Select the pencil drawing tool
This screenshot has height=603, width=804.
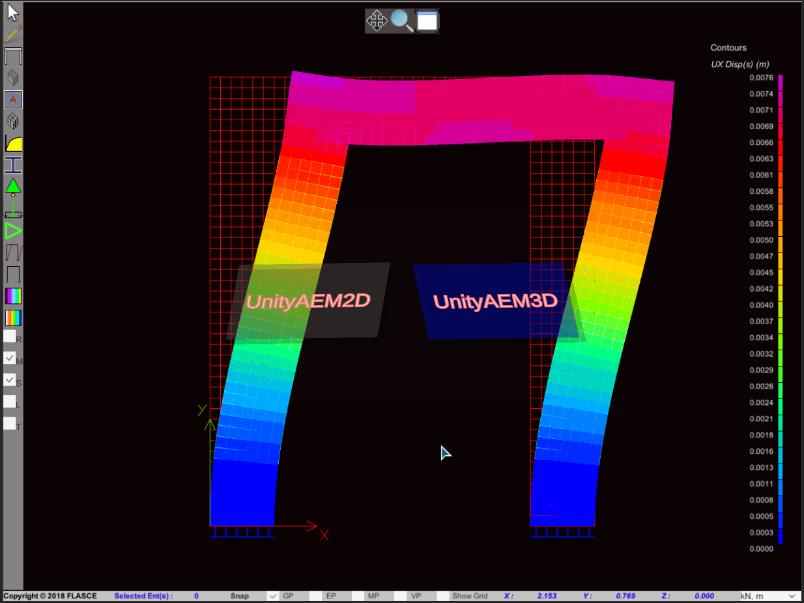[12, 33]
